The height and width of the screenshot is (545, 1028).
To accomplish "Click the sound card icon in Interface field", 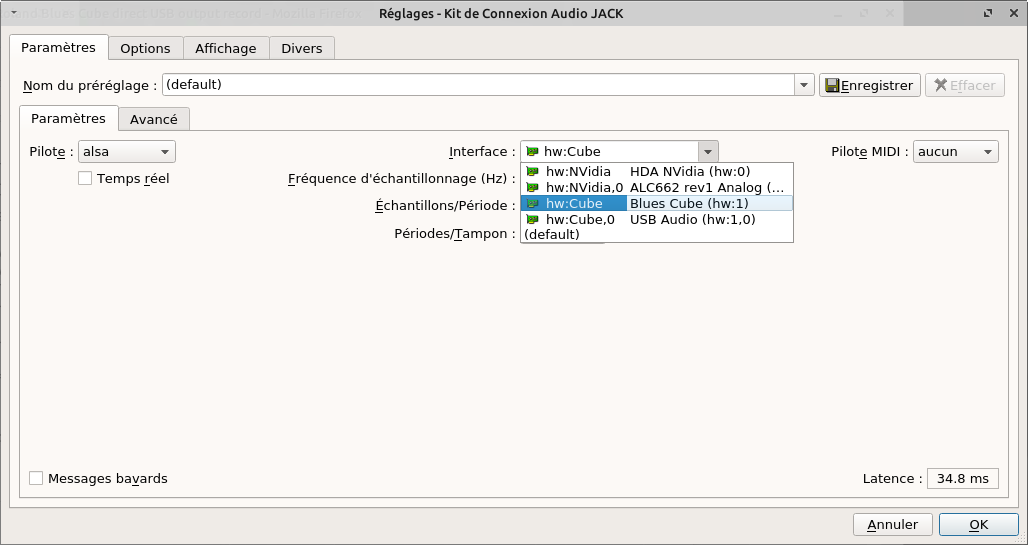I will tap(532, 152).
